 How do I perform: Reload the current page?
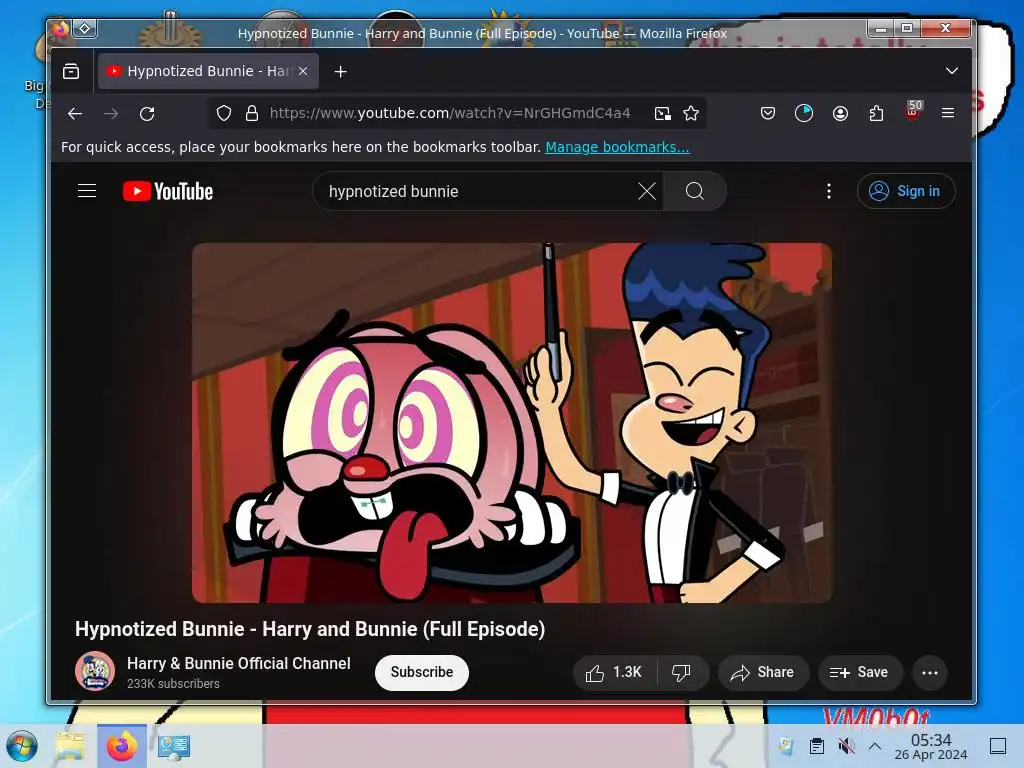click(147, 114)
